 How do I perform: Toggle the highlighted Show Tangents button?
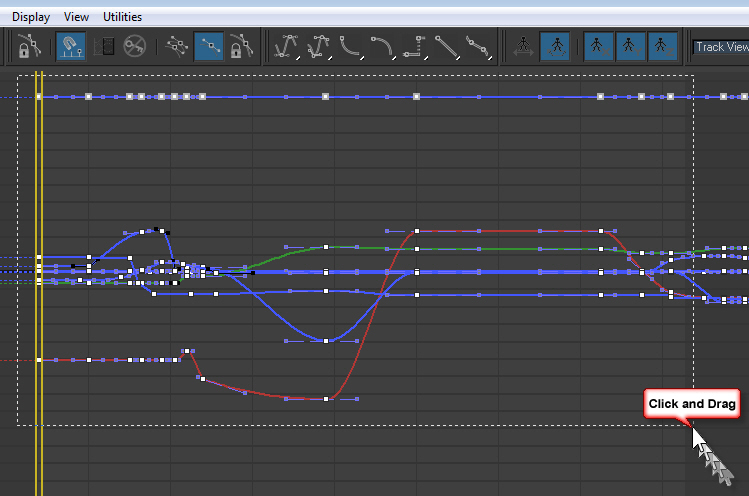point(209,46)
